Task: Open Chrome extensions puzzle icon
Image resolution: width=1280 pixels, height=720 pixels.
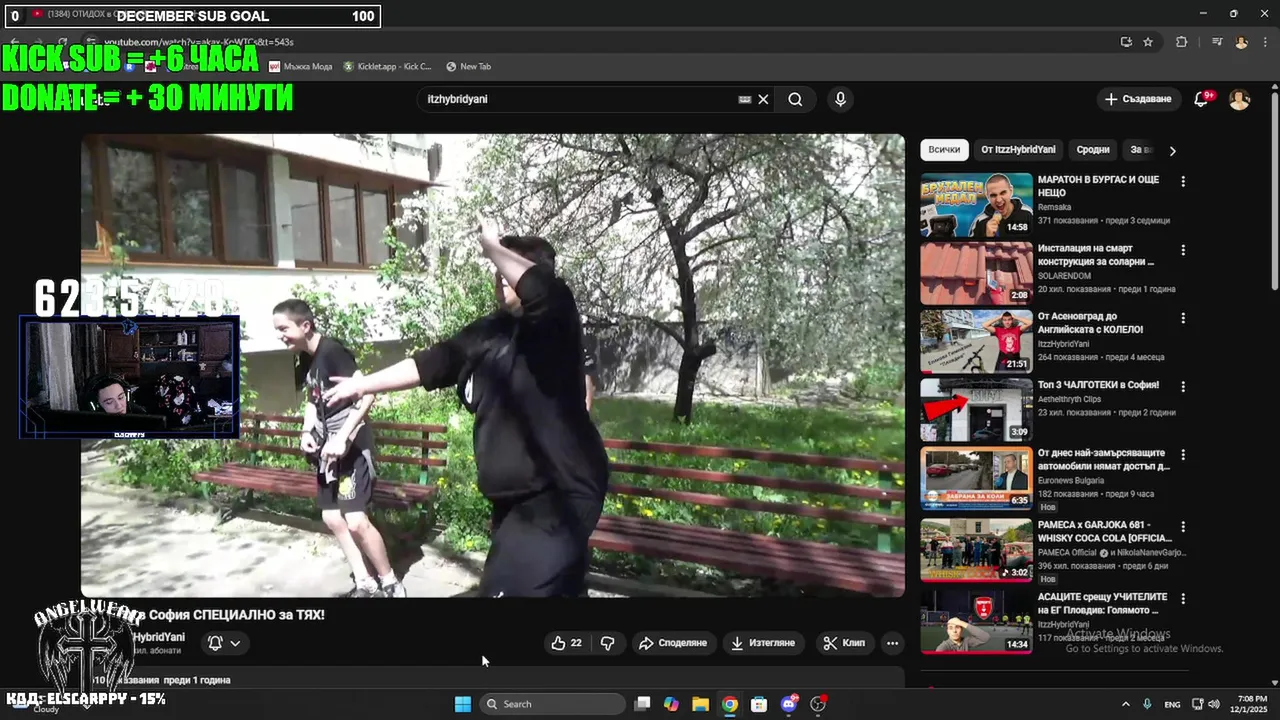Action: [x=1182, y=42]
